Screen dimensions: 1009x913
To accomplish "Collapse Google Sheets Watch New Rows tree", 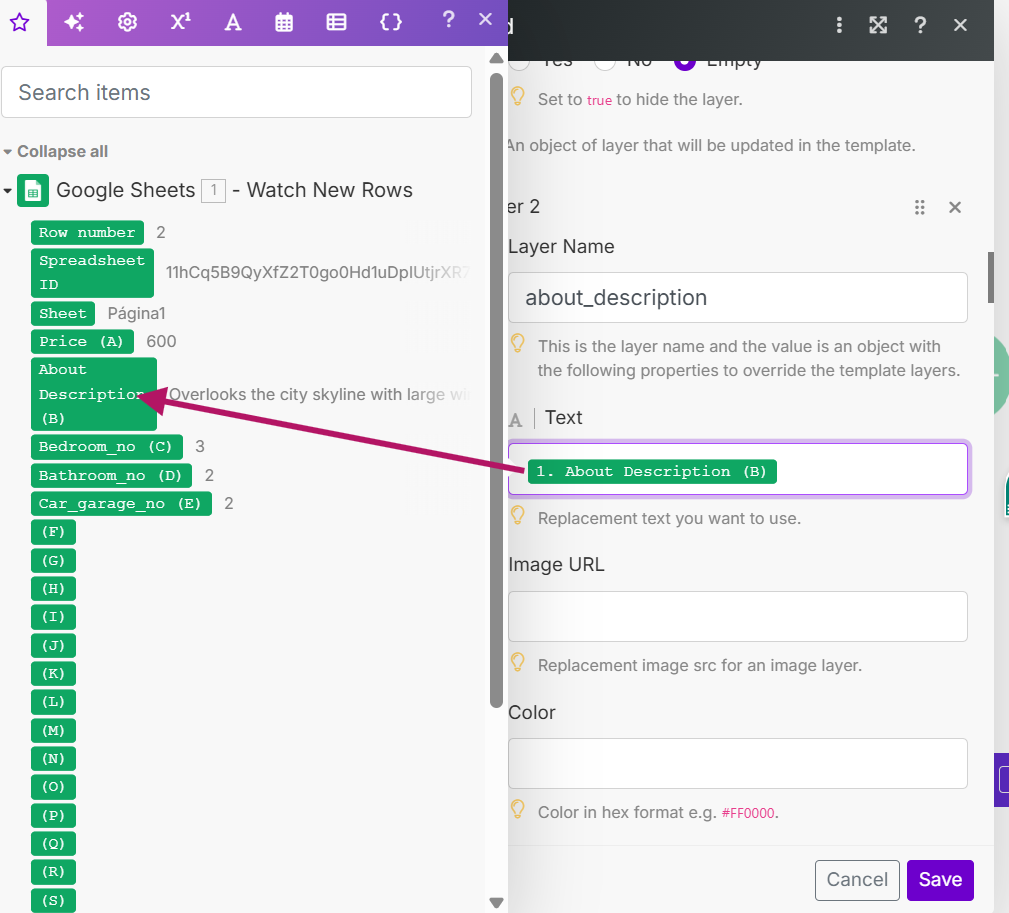I will pos(8,190).
